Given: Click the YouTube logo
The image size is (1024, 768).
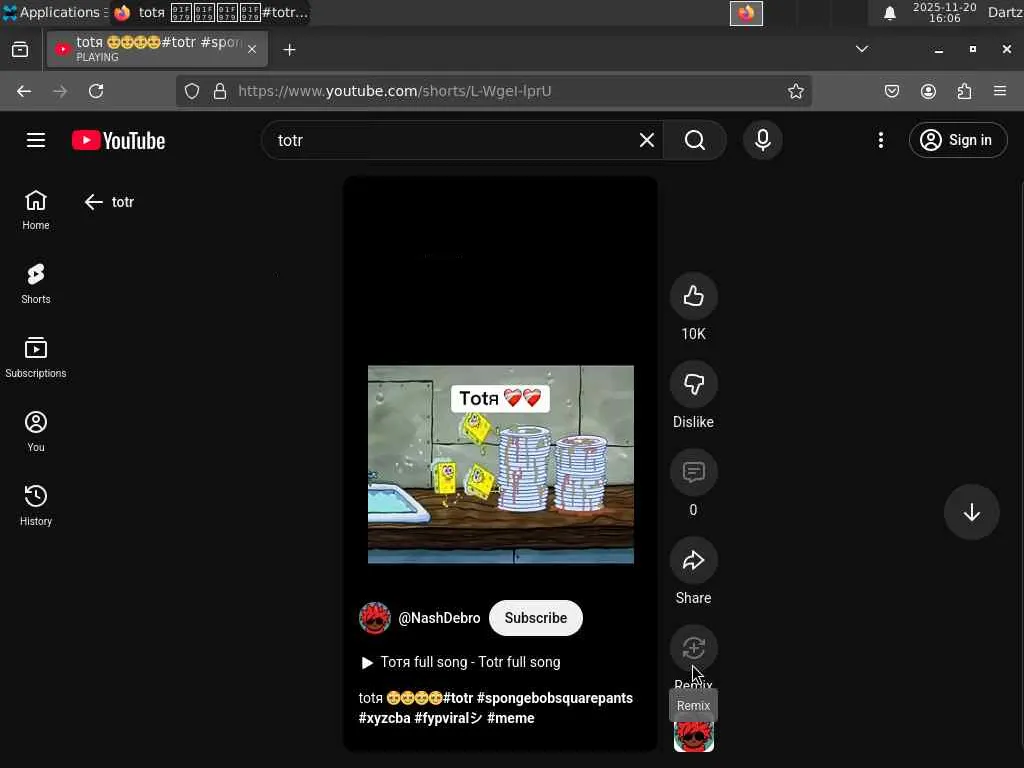Looking at the screenshot, I should [x=118, y=140].
